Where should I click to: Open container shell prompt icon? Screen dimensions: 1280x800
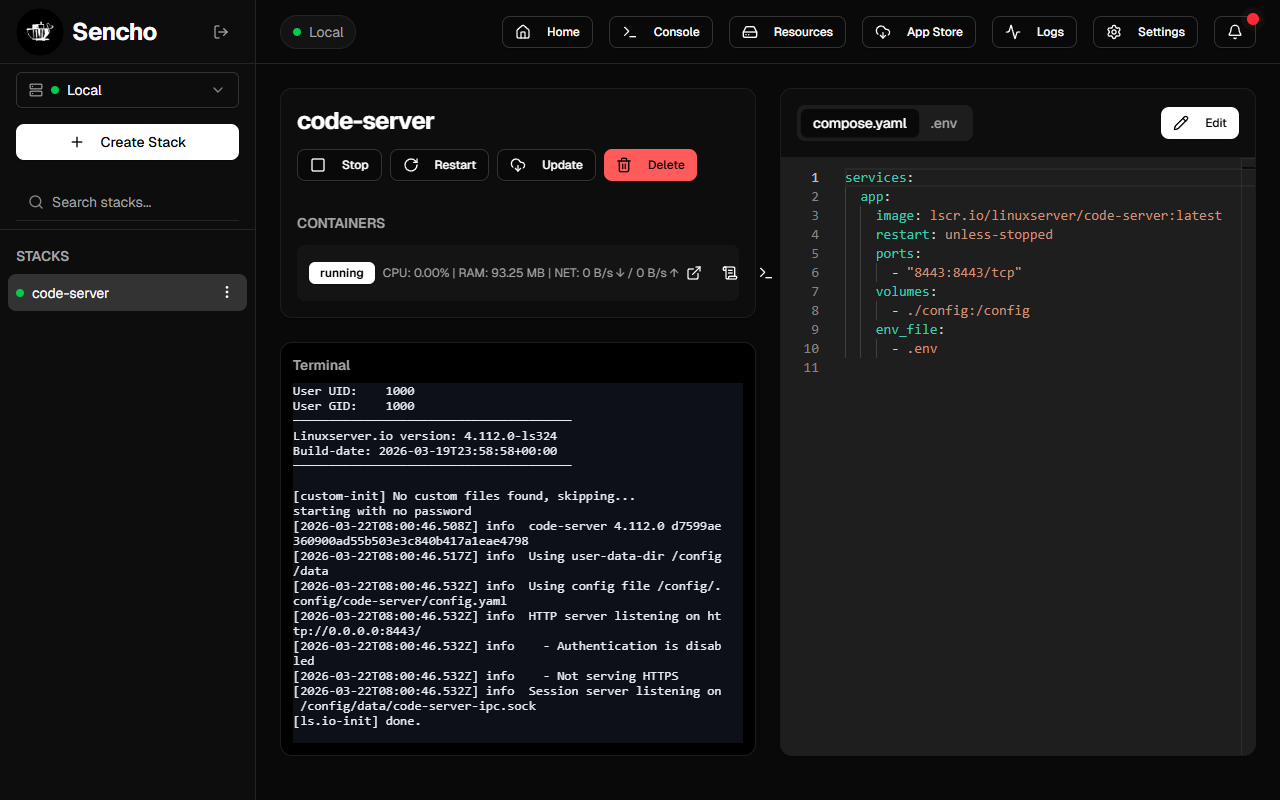pyautogui.click(x=765, y=273)
